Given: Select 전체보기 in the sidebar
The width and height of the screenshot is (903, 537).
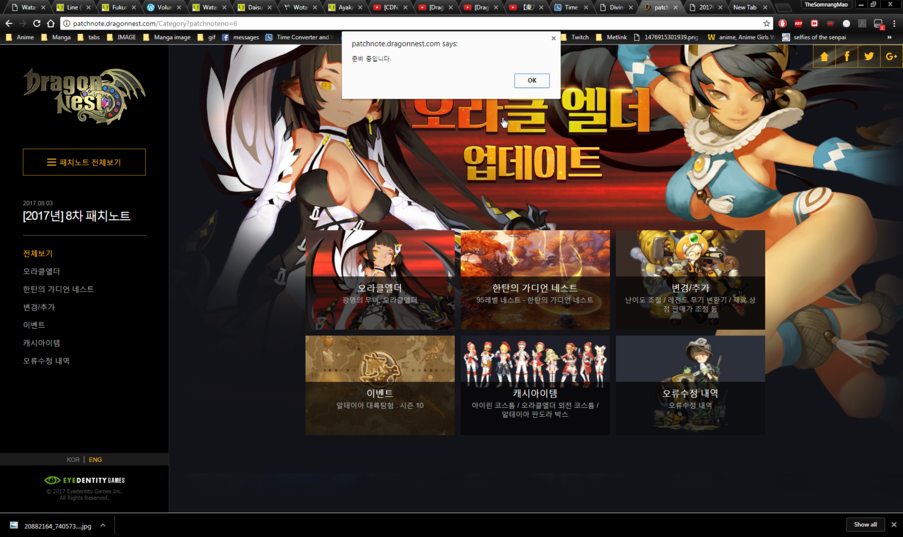Looking at the screenshot, I should click(x=38, y=254).
